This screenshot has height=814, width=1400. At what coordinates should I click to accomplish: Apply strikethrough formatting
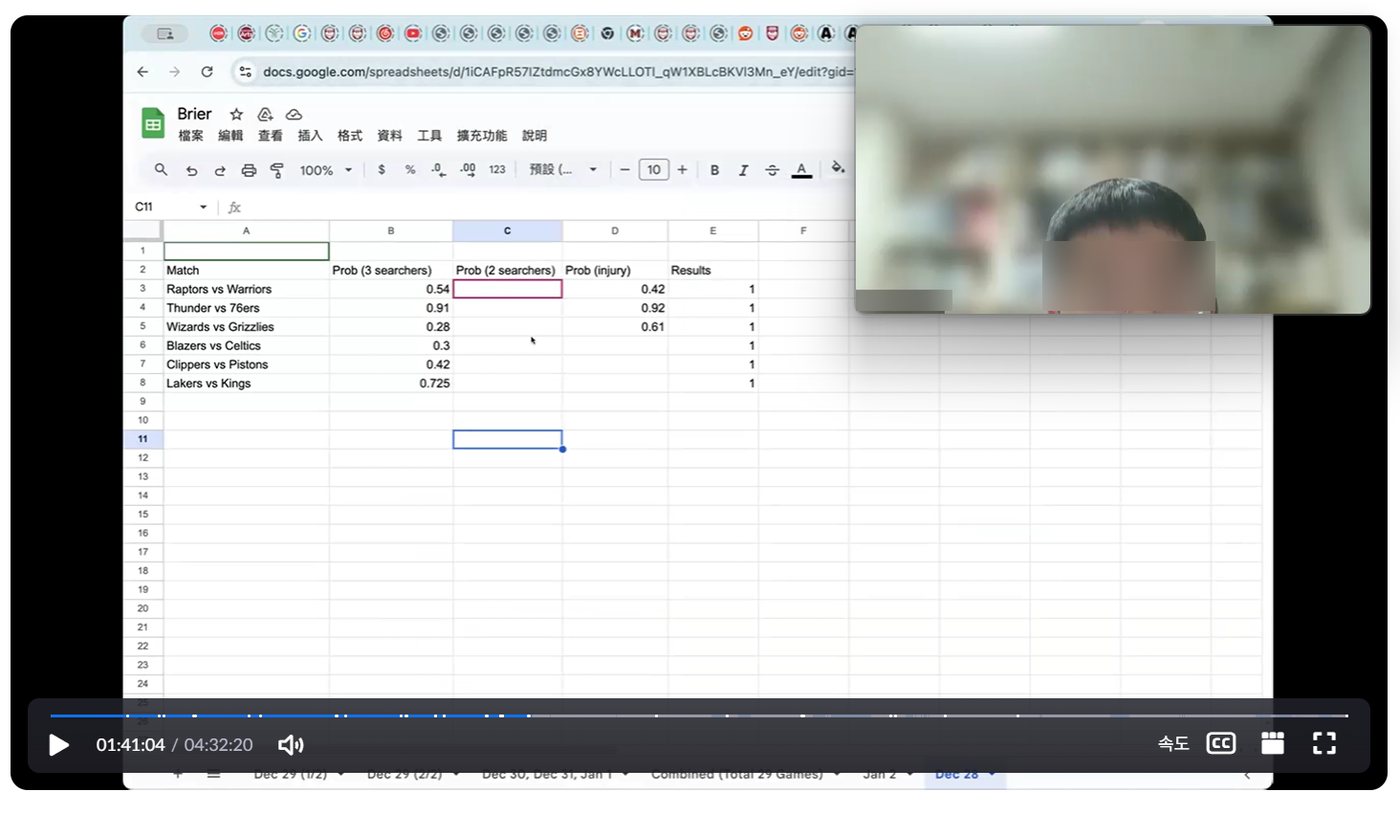772,170
